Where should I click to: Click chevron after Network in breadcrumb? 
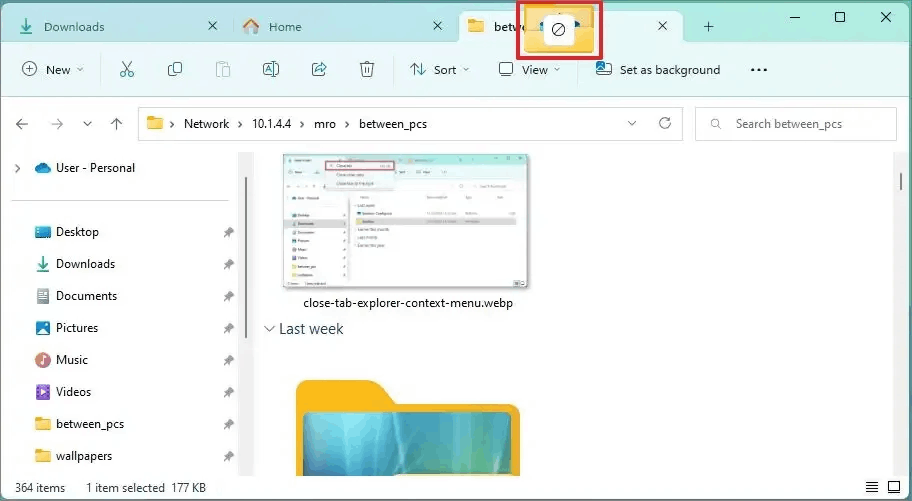coord(241,124)
